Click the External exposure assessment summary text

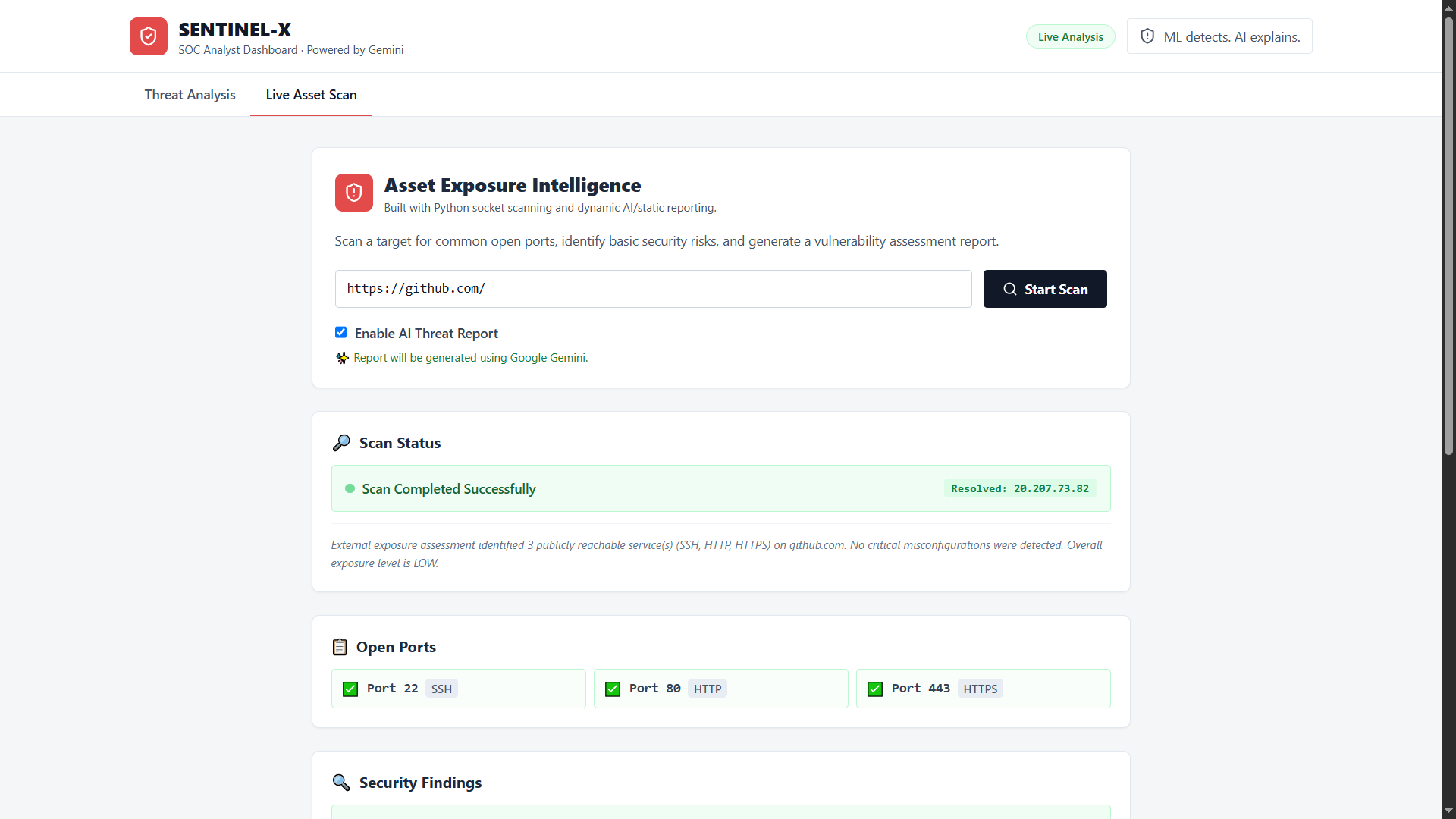click(x=717, y=554)
